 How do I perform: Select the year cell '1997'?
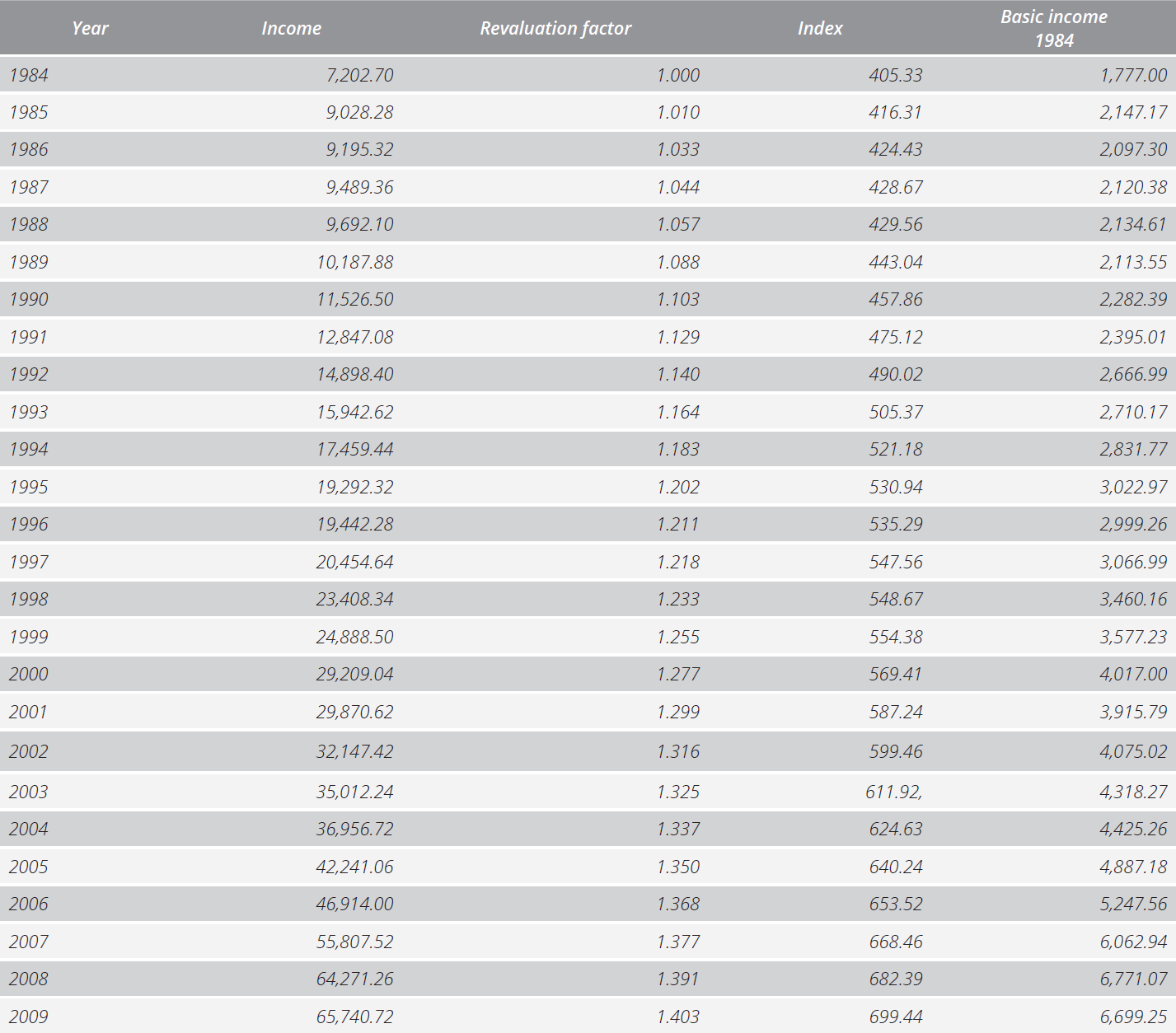pos(29,562)
